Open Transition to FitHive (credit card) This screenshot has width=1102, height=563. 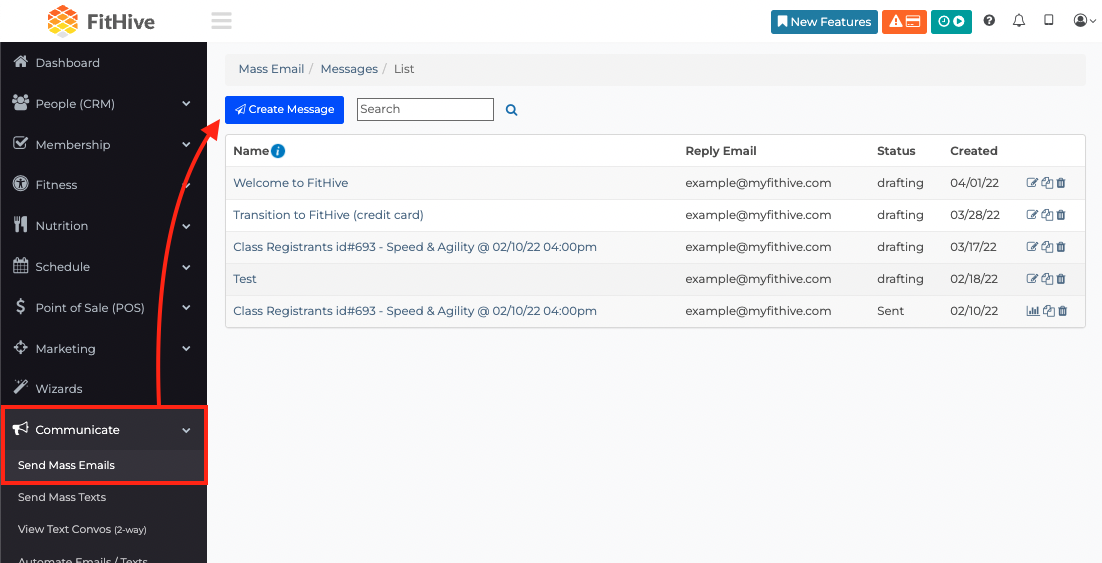click(x=328, y=215)
